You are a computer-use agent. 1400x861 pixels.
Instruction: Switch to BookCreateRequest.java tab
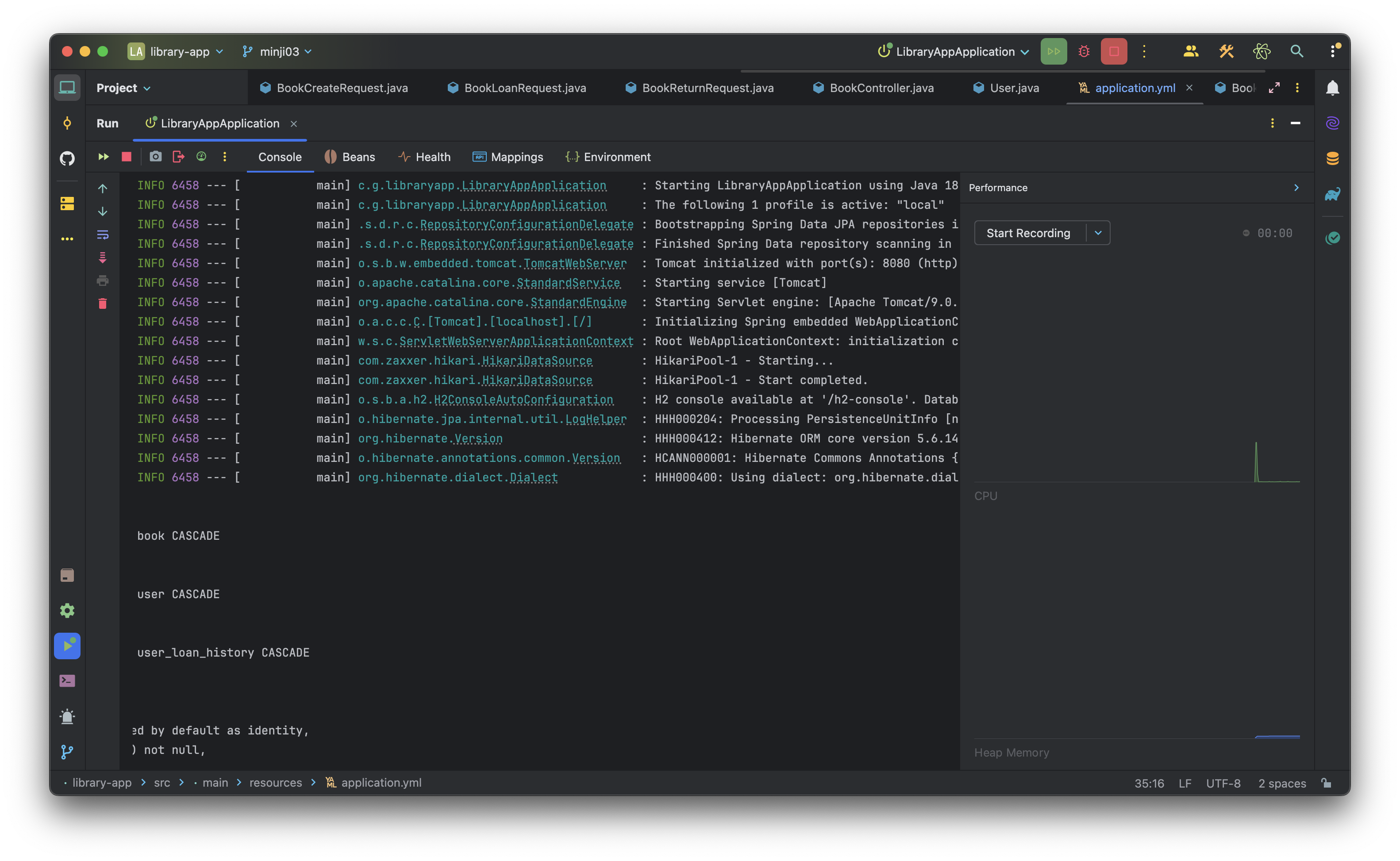pyautogui.click(x=334, y=88)
